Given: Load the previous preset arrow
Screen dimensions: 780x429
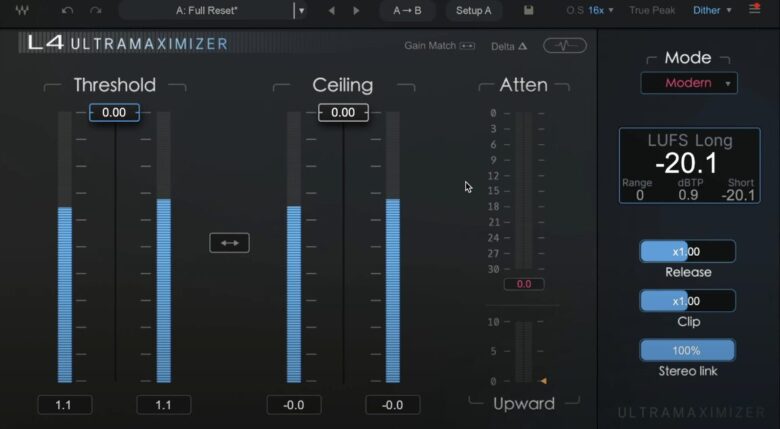Looking at the screenshot, I should pyautogui.click(x=332, y=10).
